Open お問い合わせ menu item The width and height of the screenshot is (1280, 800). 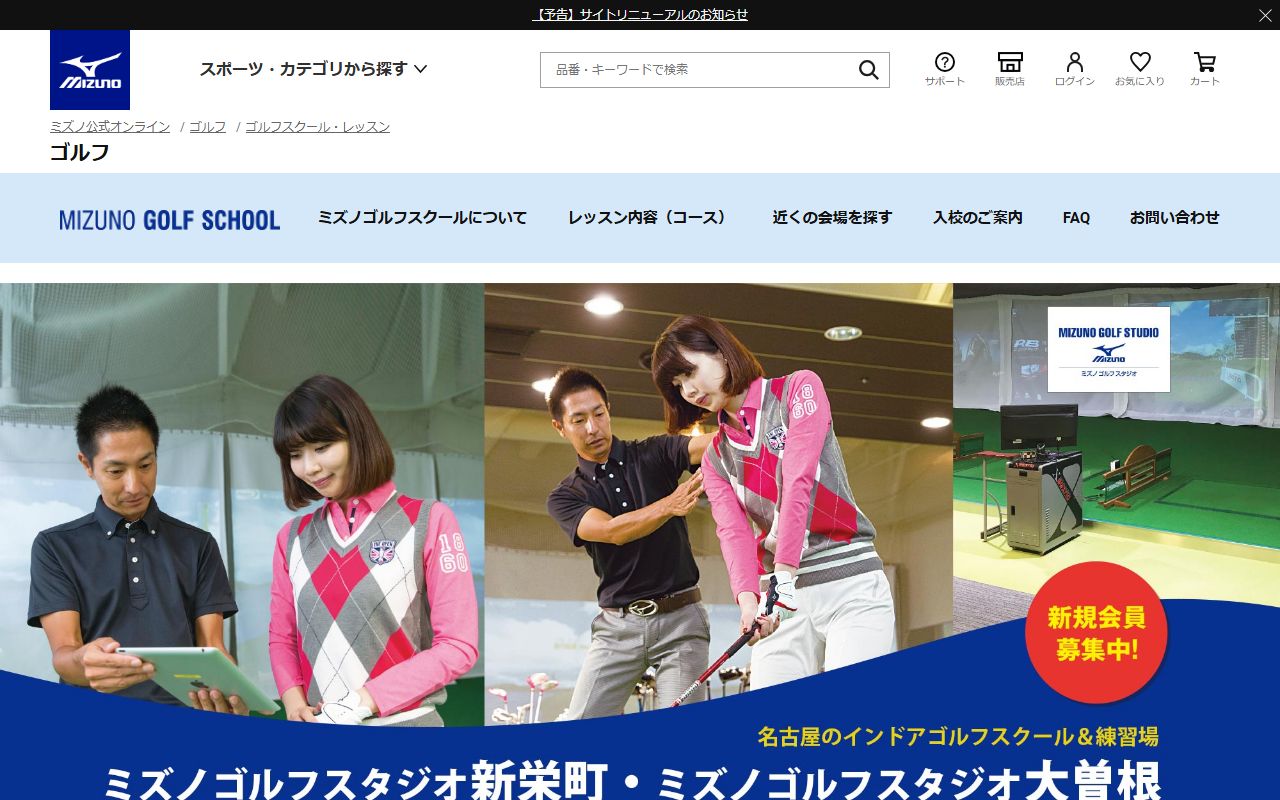coord(1175,218)
